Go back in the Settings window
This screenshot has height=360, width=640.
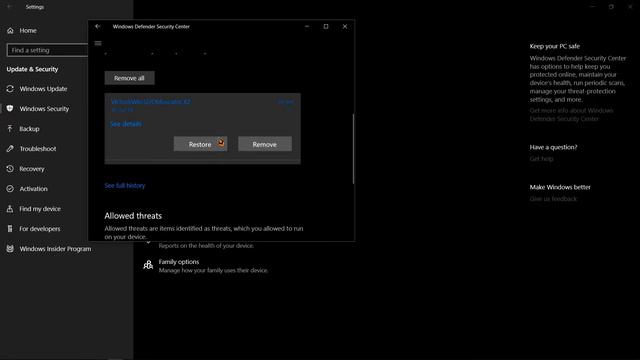pyautogui.click(x=9, y=7)
